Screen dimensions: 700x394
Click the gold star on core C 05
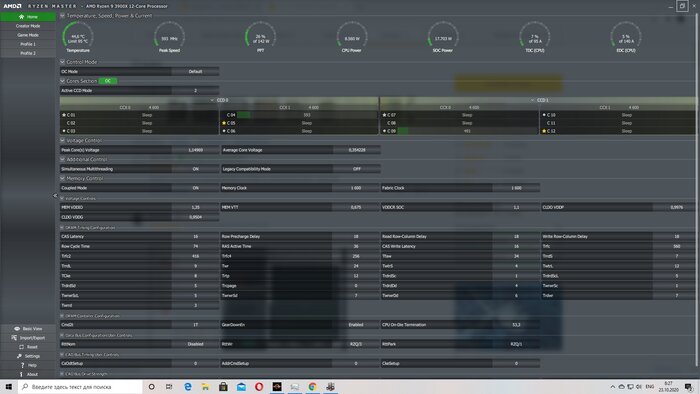[x=224, y=123]
